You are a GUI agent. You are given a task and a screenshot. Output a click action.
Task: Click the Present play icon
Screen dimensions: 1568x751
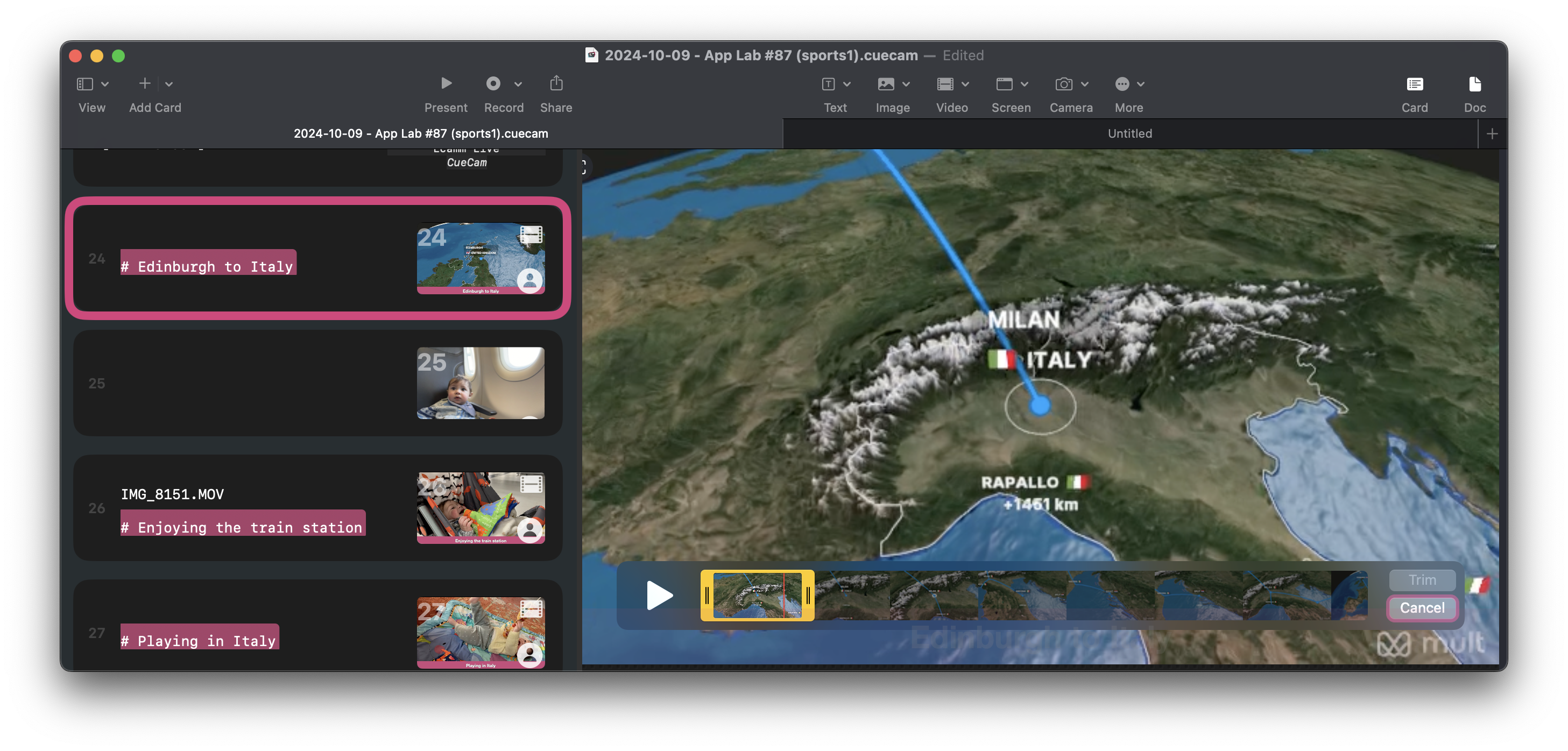(446, 83)
